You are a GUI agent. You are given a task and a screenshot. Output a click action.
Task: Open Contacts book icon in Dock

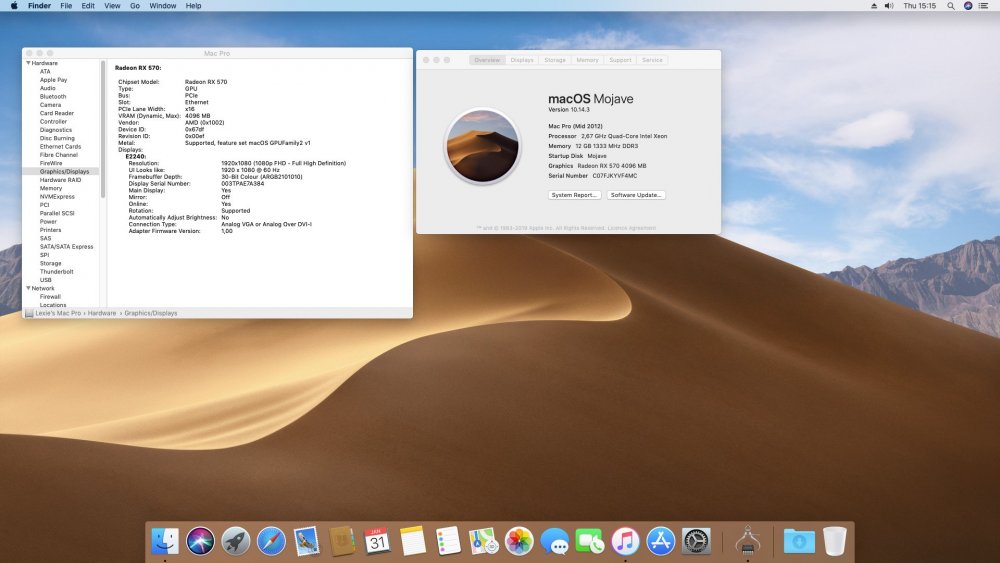(x=342, y=541)
